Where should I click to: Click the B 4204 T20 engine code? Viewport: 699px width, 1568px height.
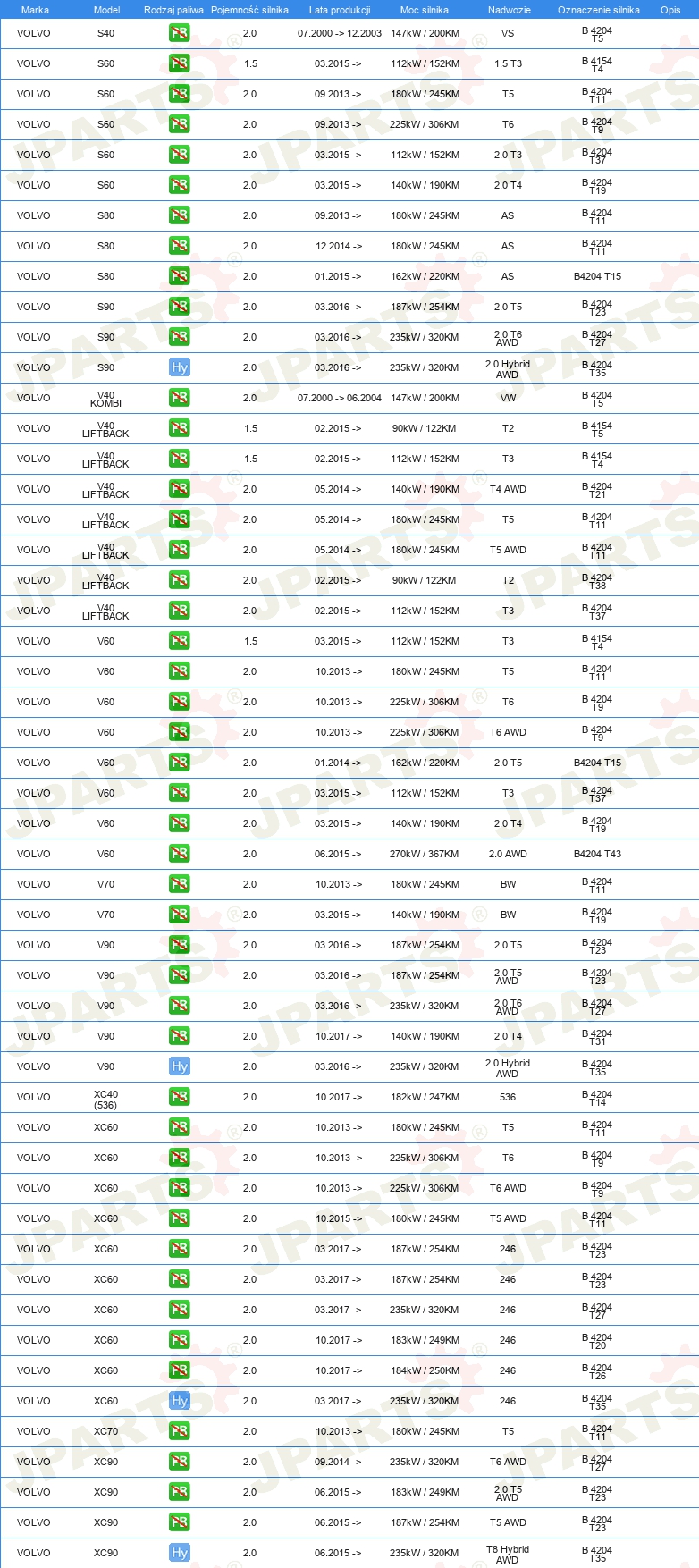[x=597, y=1341]
